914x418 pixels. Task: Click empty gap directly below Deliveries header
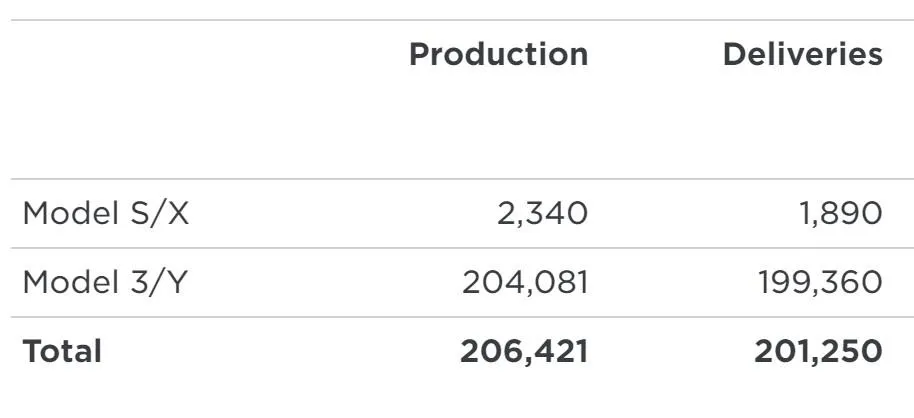tap(802, 125)
